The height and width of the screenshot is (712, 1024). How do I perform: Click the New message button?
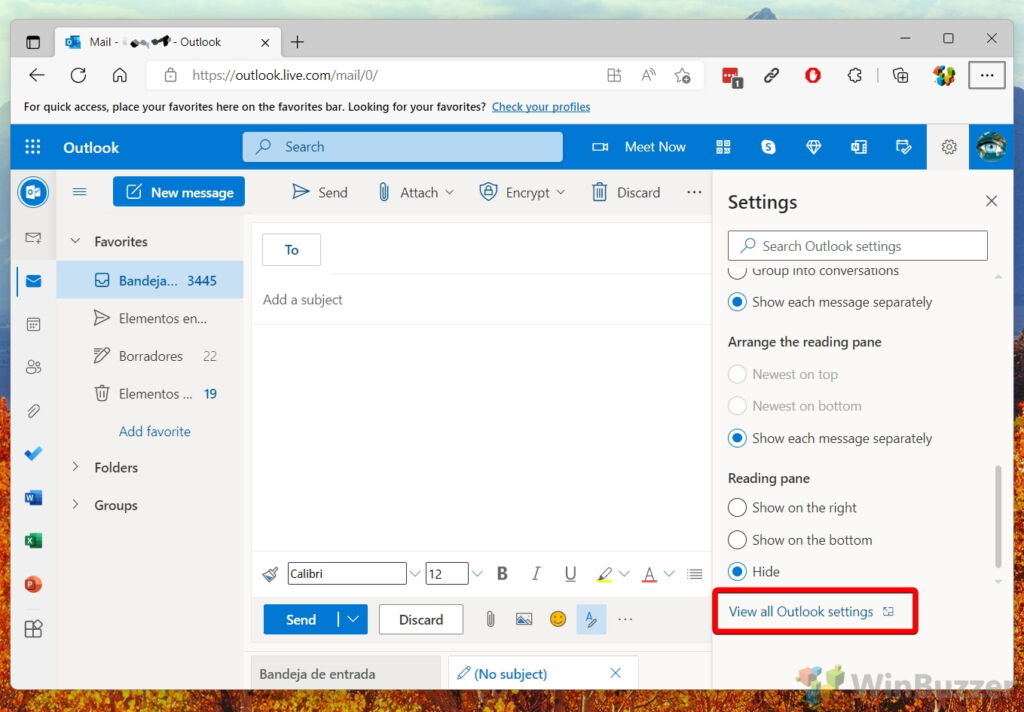coord(180,192)
